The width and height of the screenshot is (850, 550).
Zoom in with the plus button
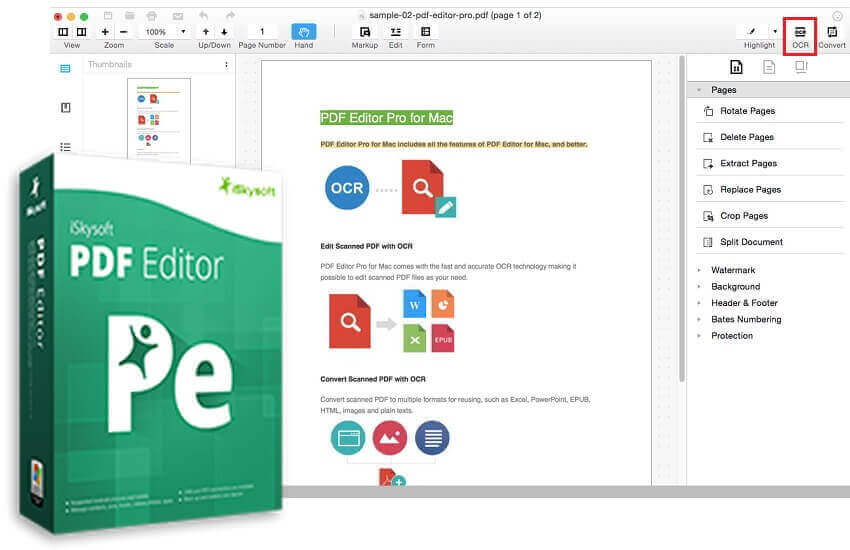pos(105,32)
